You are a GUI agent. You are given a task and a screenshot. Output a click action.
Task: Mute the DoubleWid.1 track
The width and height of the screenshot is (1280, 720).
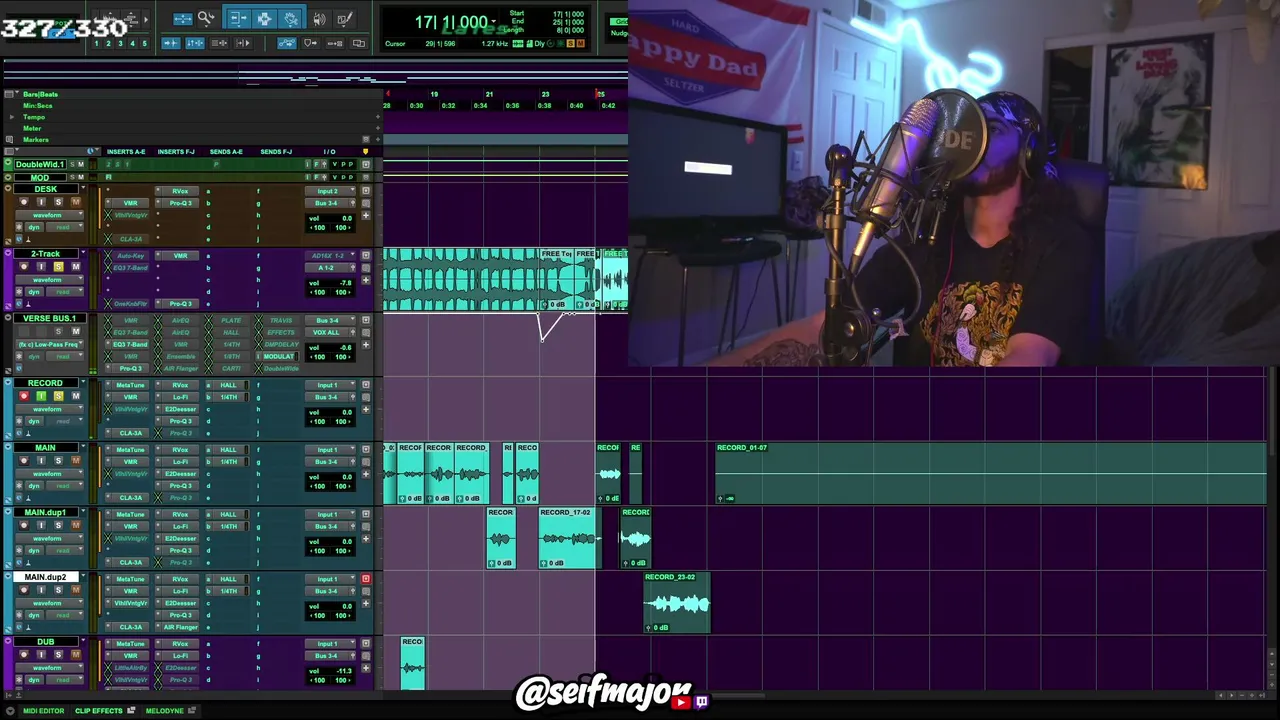point(81,164)
